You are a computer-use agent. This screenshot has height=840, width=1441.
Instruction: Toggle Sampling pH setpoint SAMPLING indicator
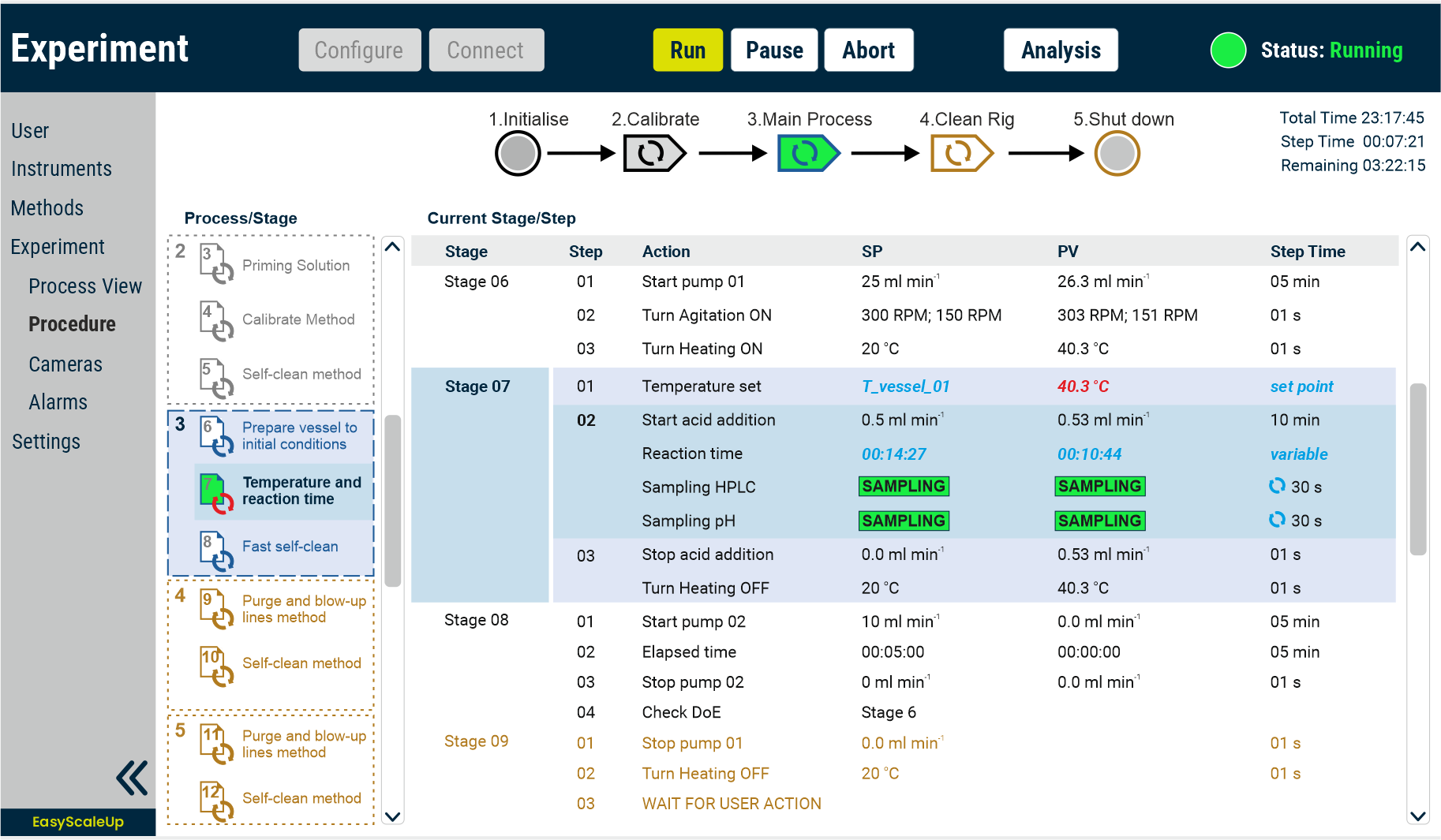pyautogui.click(x=904, y=521)
